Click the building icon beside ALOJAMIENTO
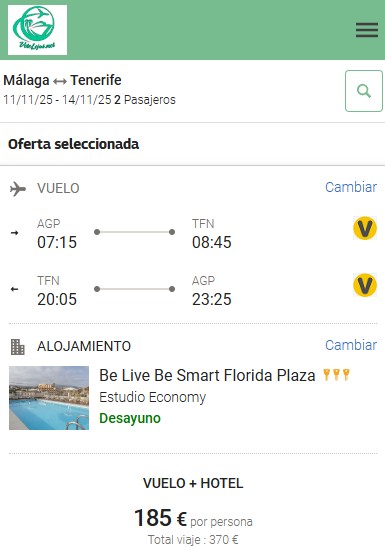Image resolution: width=385 pixels, height=547 pixels. (18, 347)
